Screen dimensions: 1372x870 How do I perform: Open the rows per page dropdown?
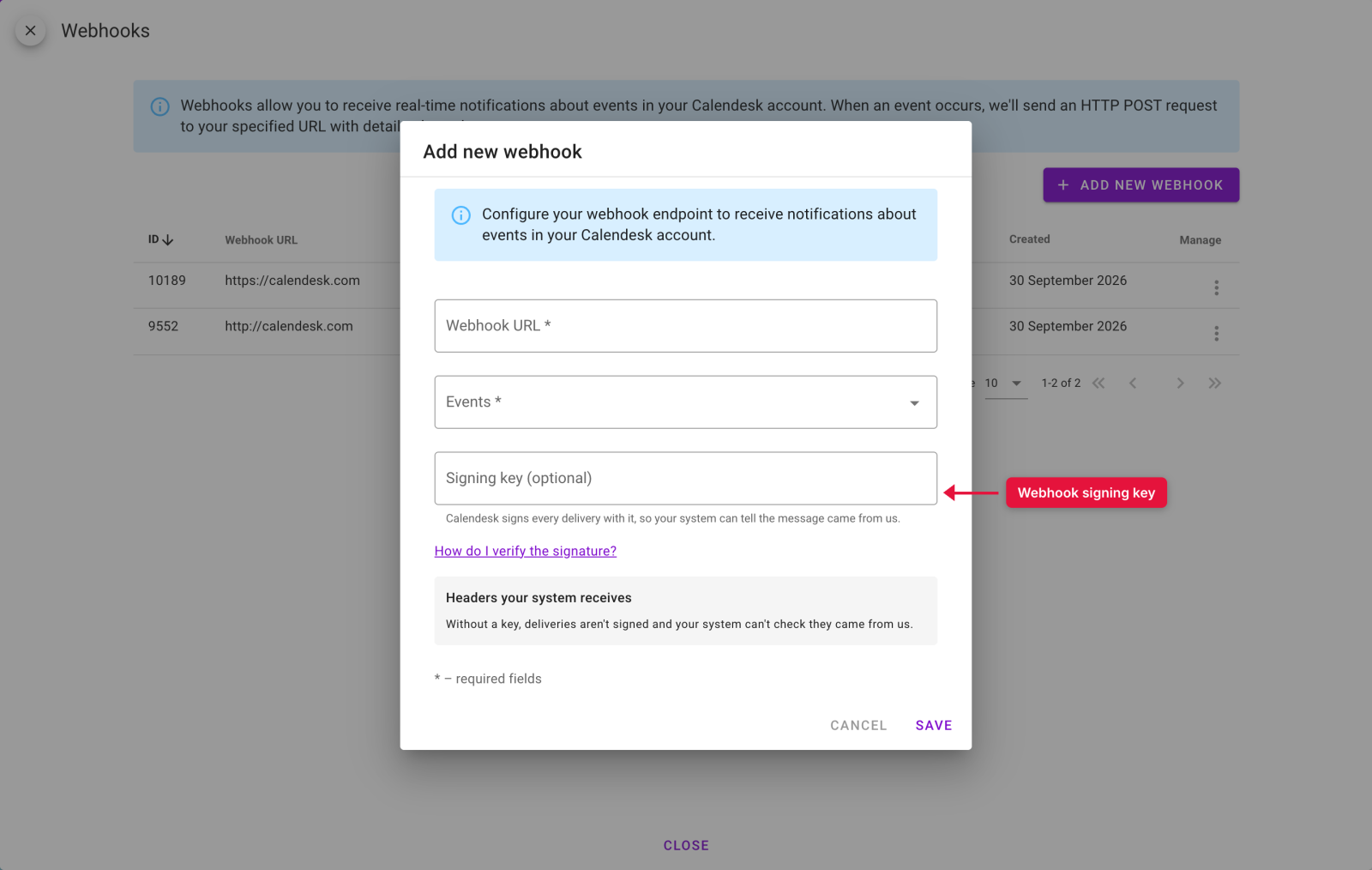click(1006, 384)
